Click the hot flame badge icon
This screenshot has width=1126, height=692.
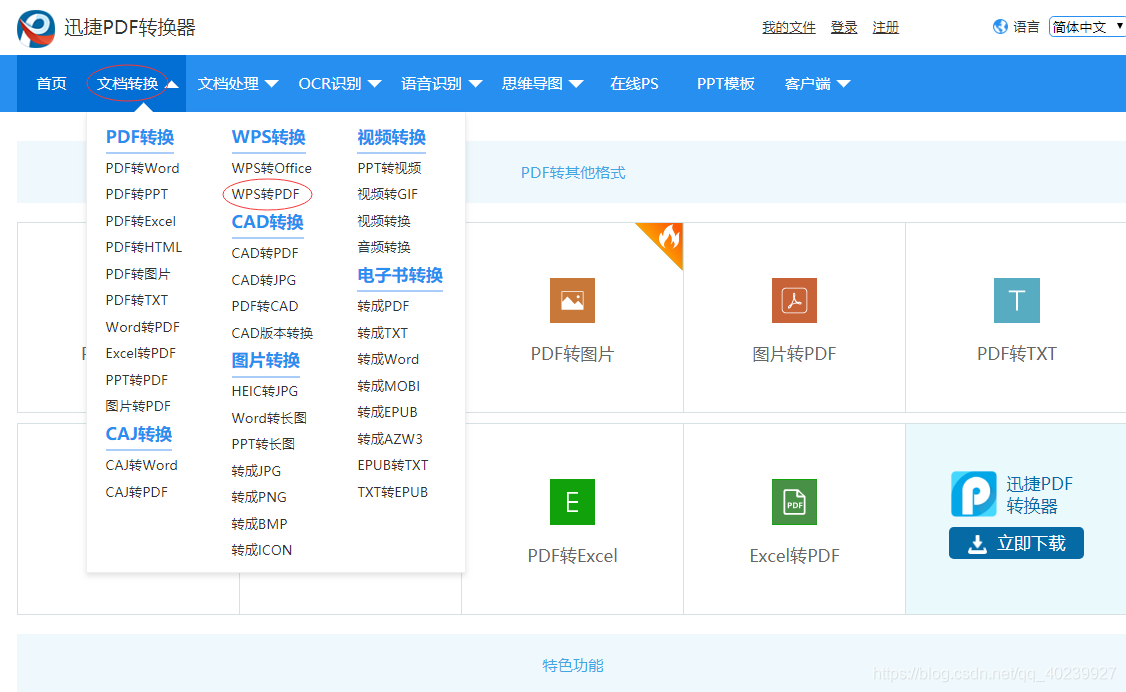tap(669, 237)
